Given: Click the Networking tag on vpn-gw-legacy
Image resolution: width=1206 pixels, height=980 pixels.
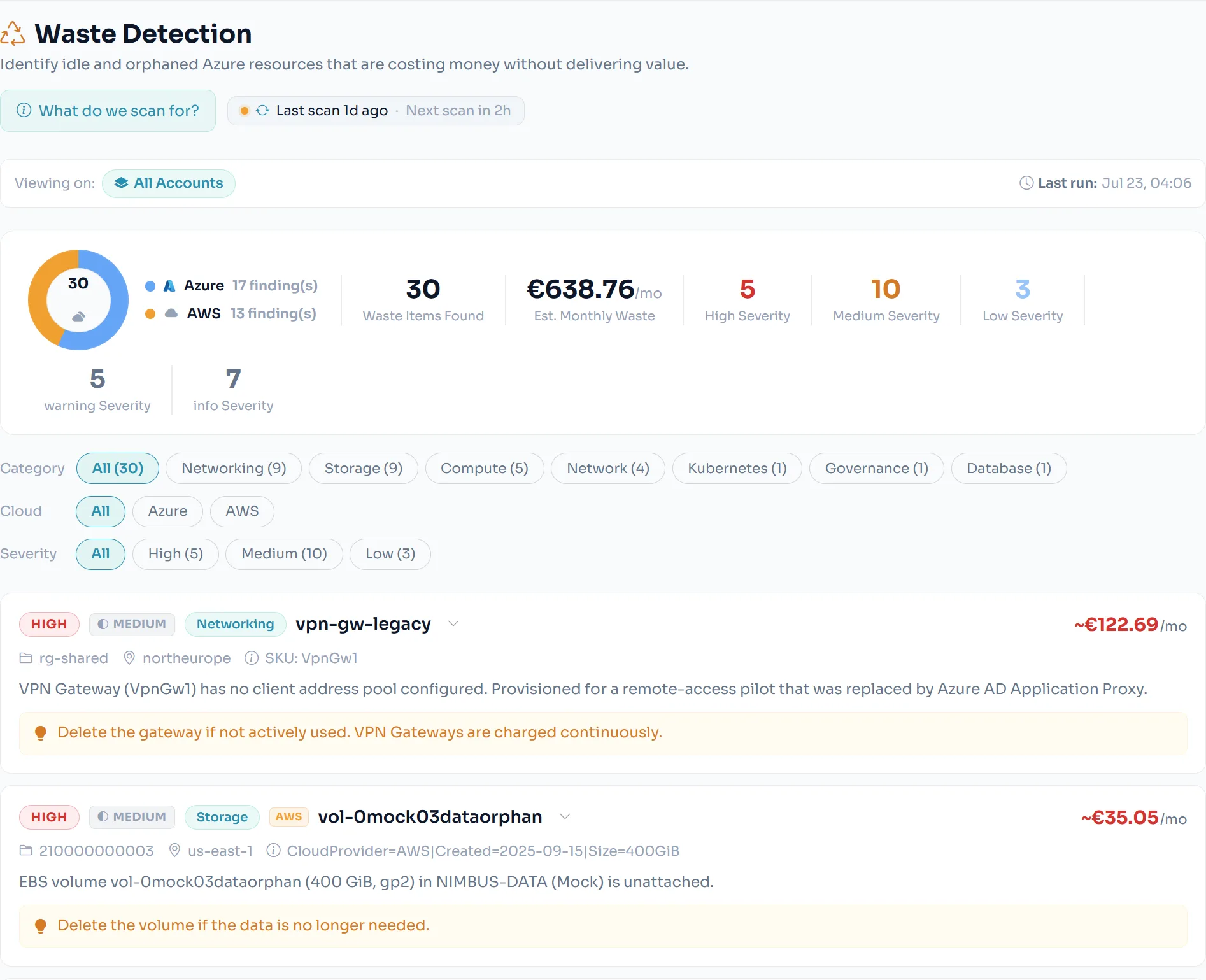Looking at the screenshot, I should pyautogui.click(x=236, y=624).
